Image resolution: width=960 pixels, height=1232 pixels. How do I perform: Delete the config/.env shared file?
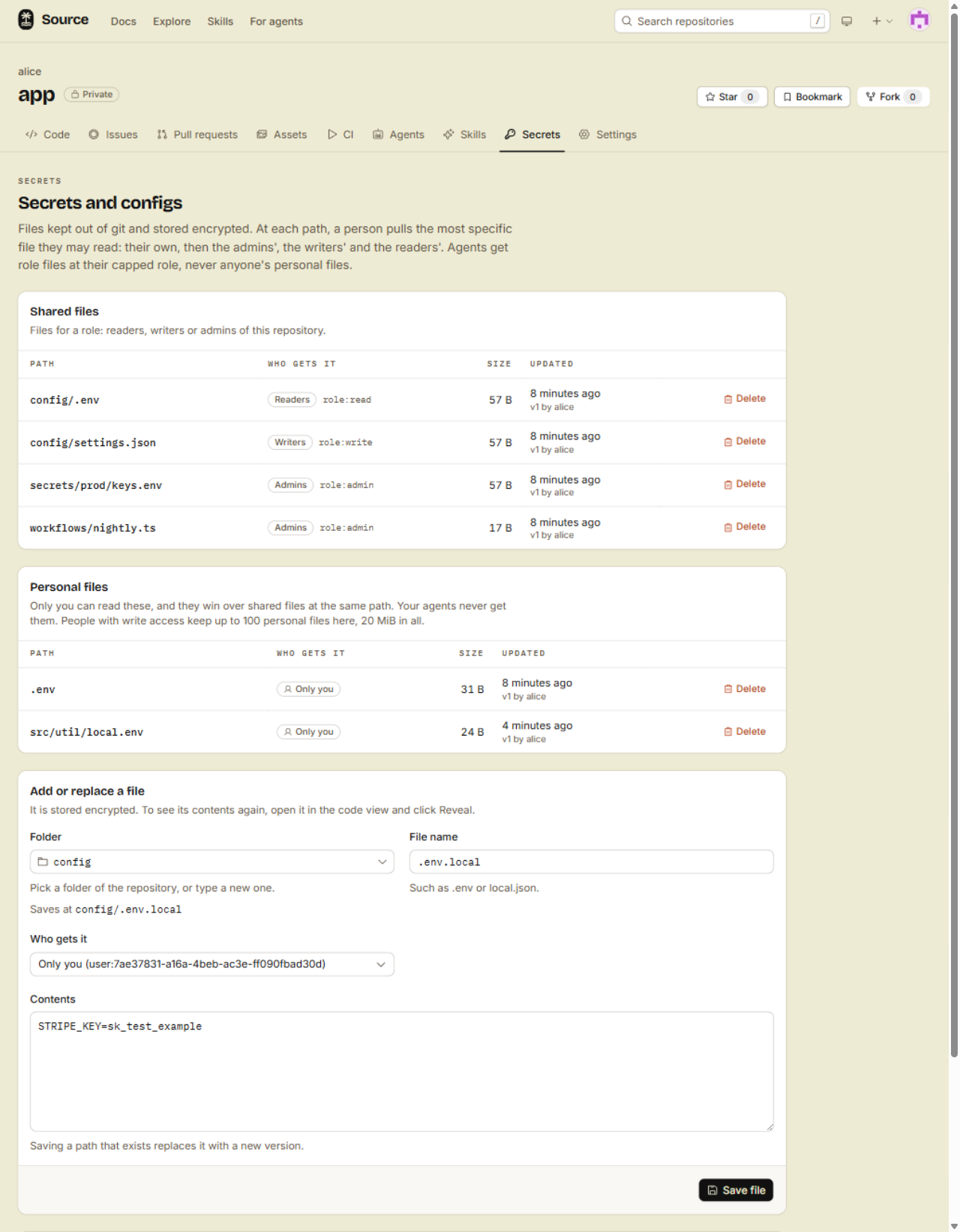[745, 399]
